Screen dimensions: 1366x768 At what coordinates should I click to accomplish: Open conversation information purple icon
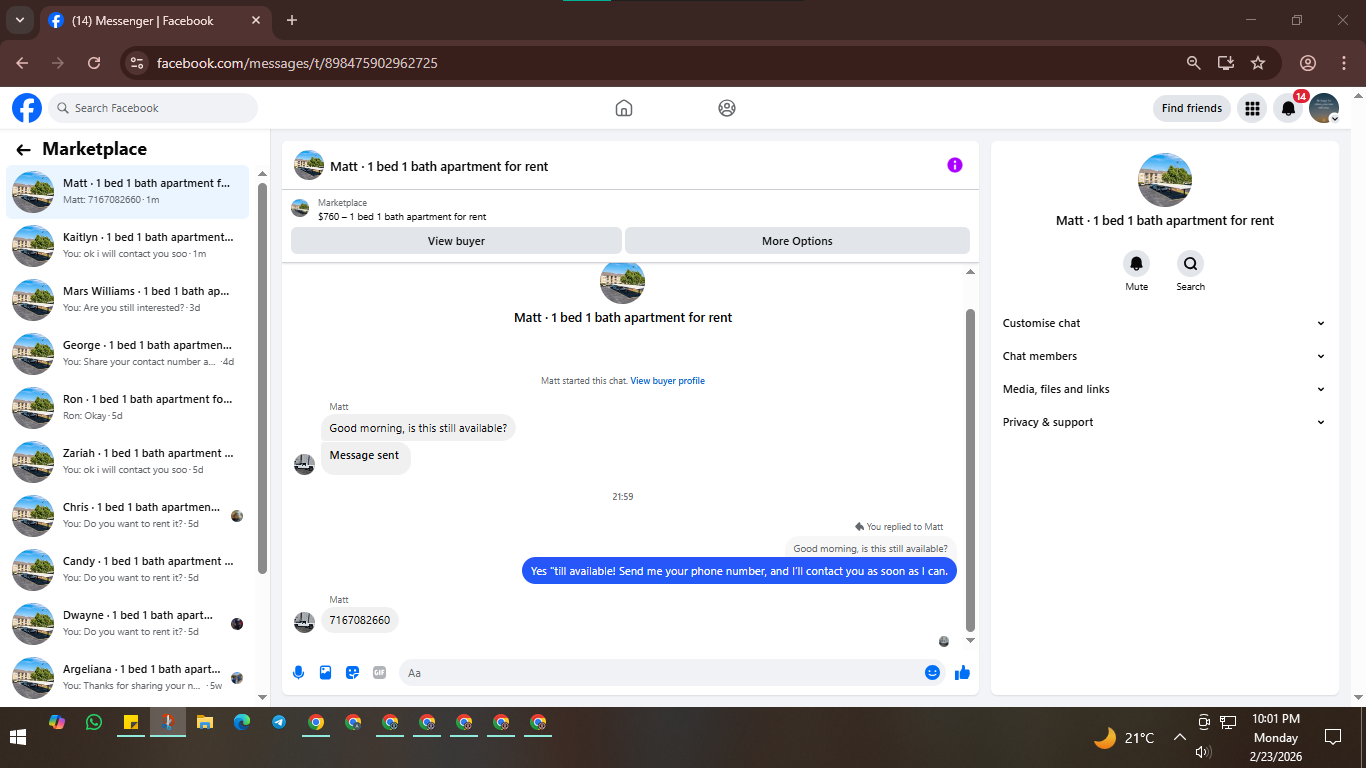click(x=955, y=165)
